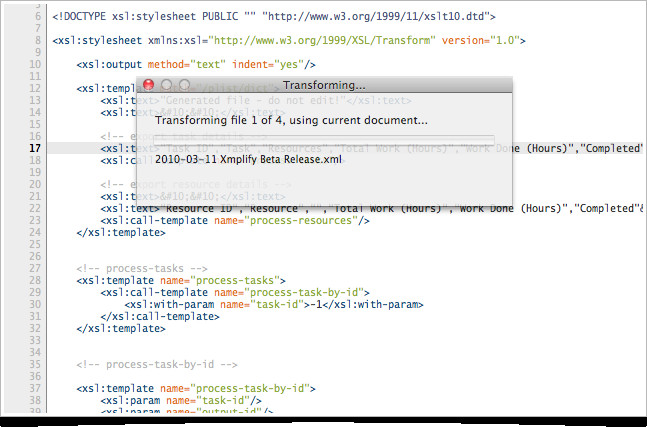Click the DOCTYPE declaration on line 6

pos(274,17)
